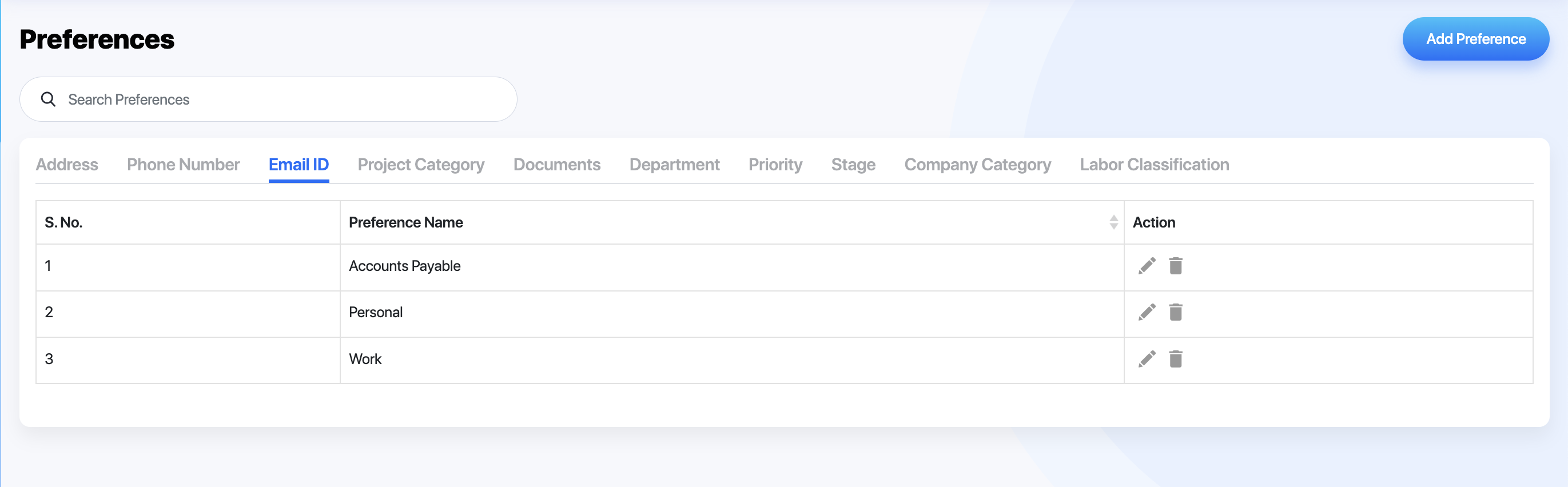Select the Email ID tab

click(299, 165)
